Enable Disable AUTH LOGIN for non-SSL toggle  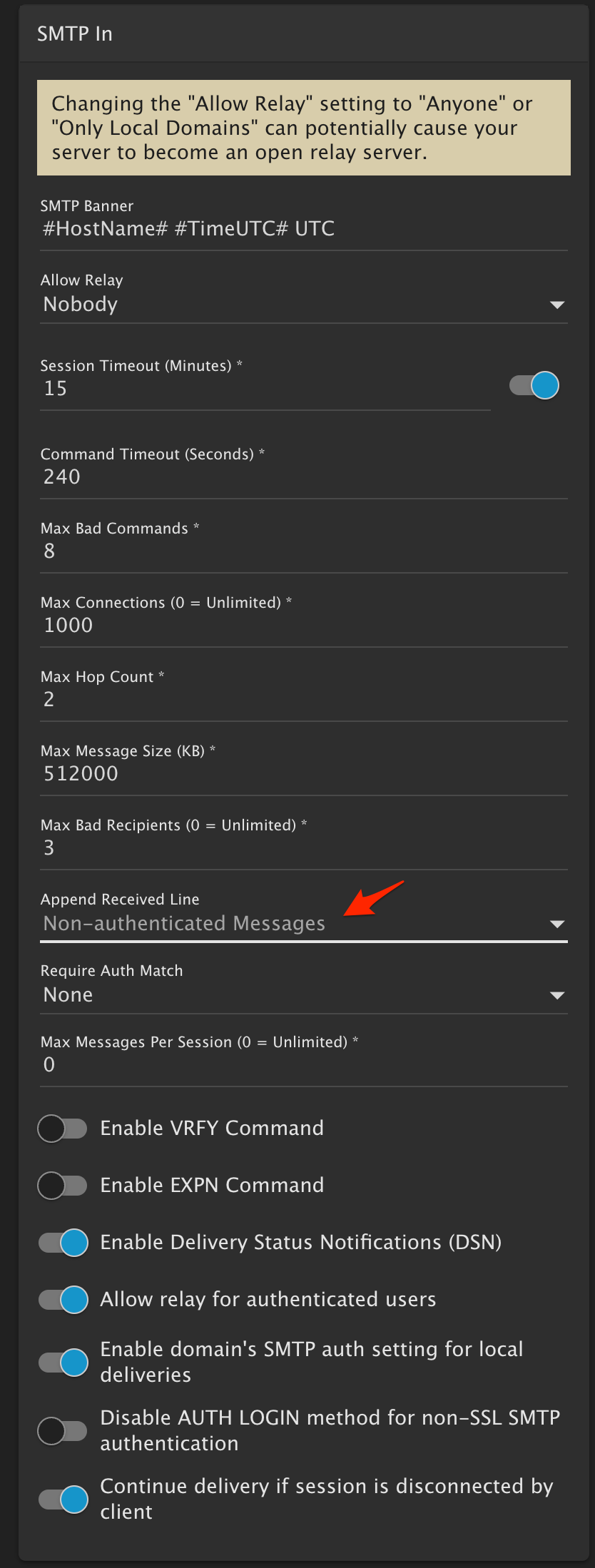pyautogui.click(x=63, y=1431)
